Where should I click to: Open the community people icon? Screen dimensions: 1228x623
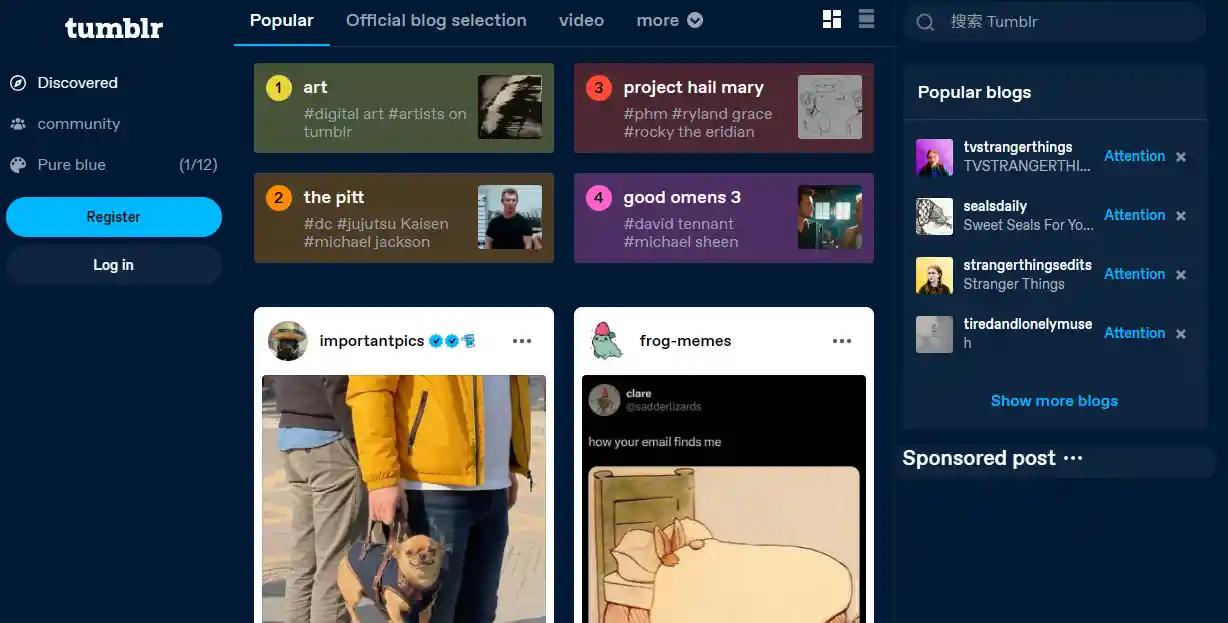point(18,124)
